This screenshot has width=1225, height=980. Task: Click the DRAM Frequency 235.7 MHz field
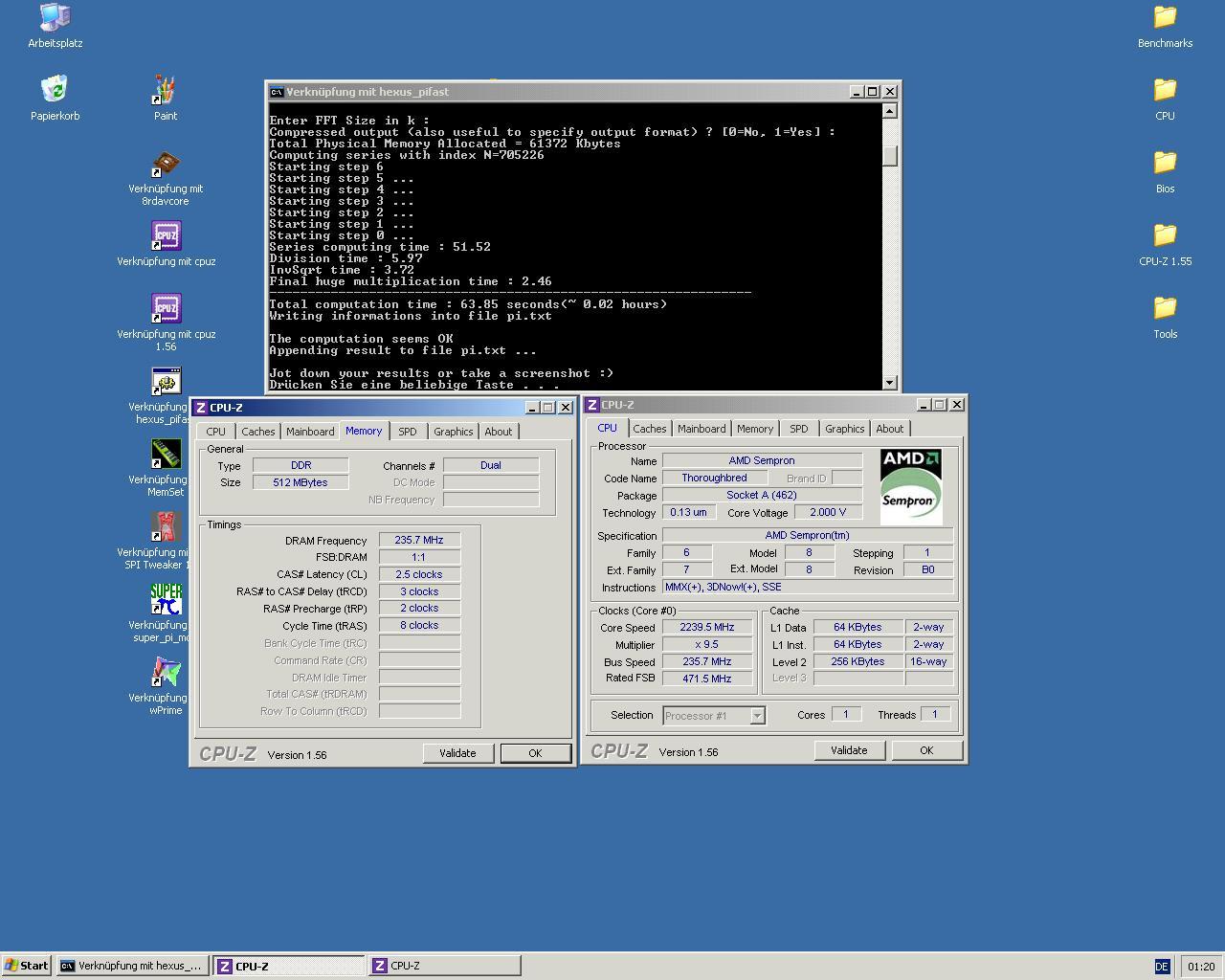coord(419,540)
